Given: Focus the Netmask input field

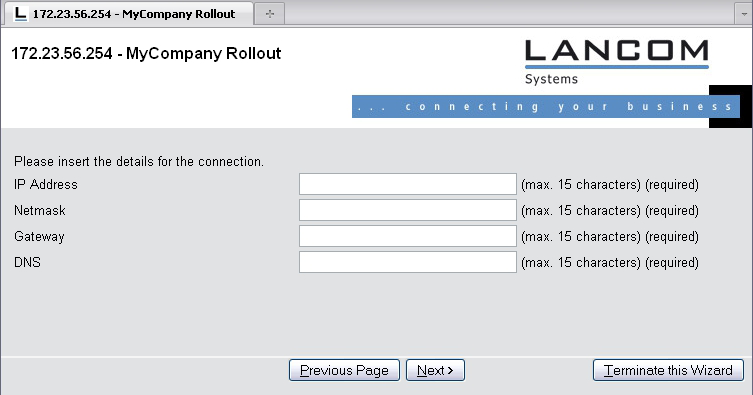Looking at the screenshot, I should 408,210.
